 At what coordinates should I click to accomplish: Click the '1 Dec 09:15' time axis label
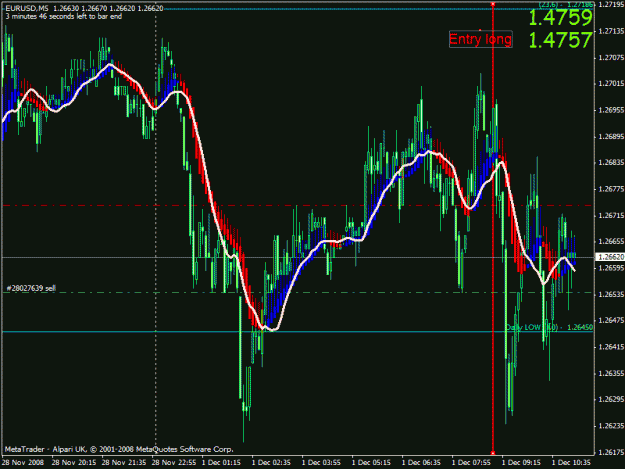pyautogui.click(x=521, y=463)
